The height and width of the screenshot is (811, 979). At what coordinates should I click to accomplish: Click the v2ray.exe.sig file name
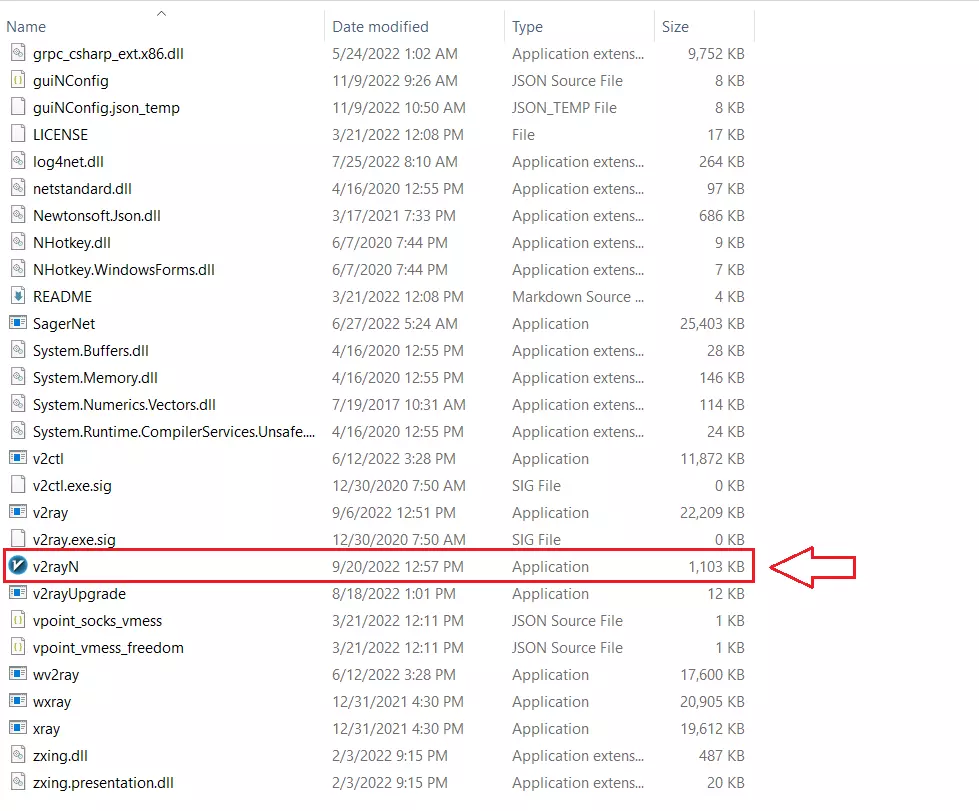[x=74, y=539]
